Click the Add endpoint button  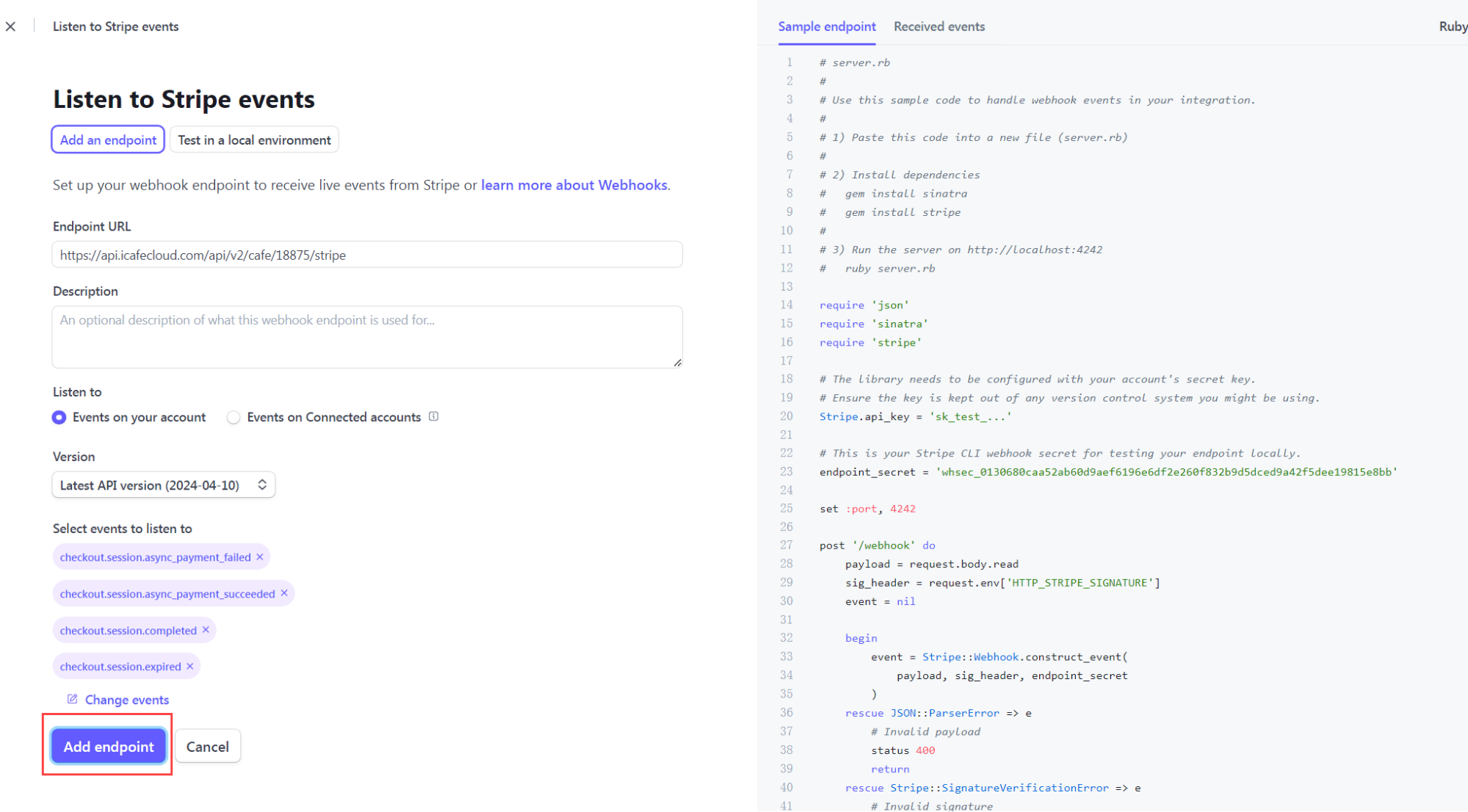coord(109,747)
